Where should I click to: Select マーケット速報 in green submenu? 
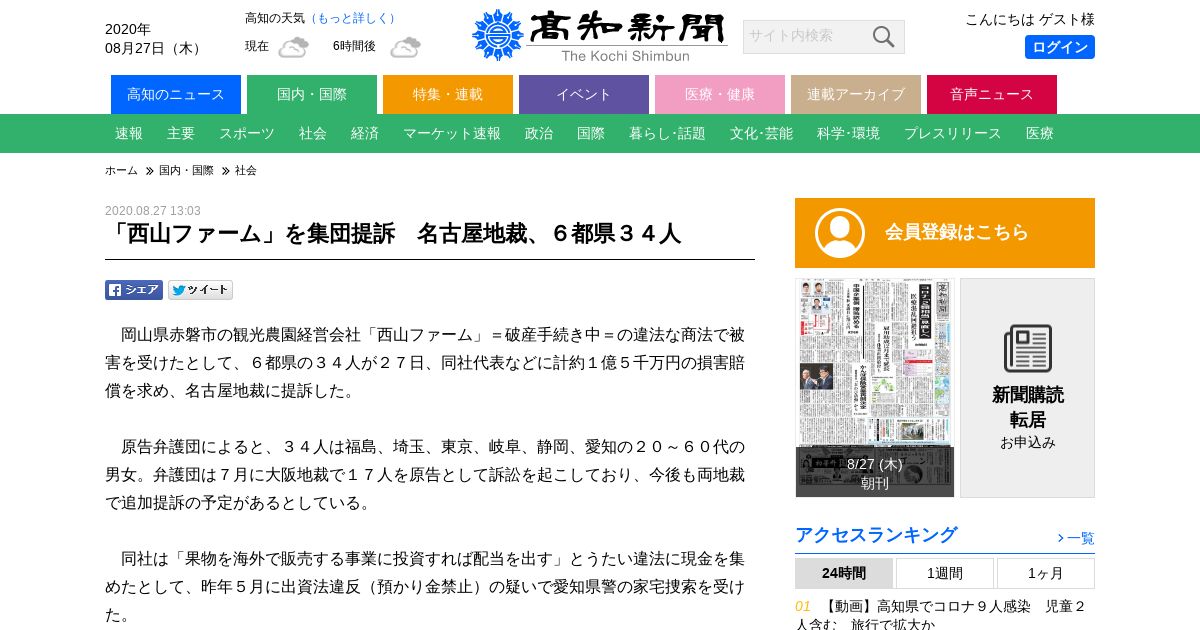[452, 133]
